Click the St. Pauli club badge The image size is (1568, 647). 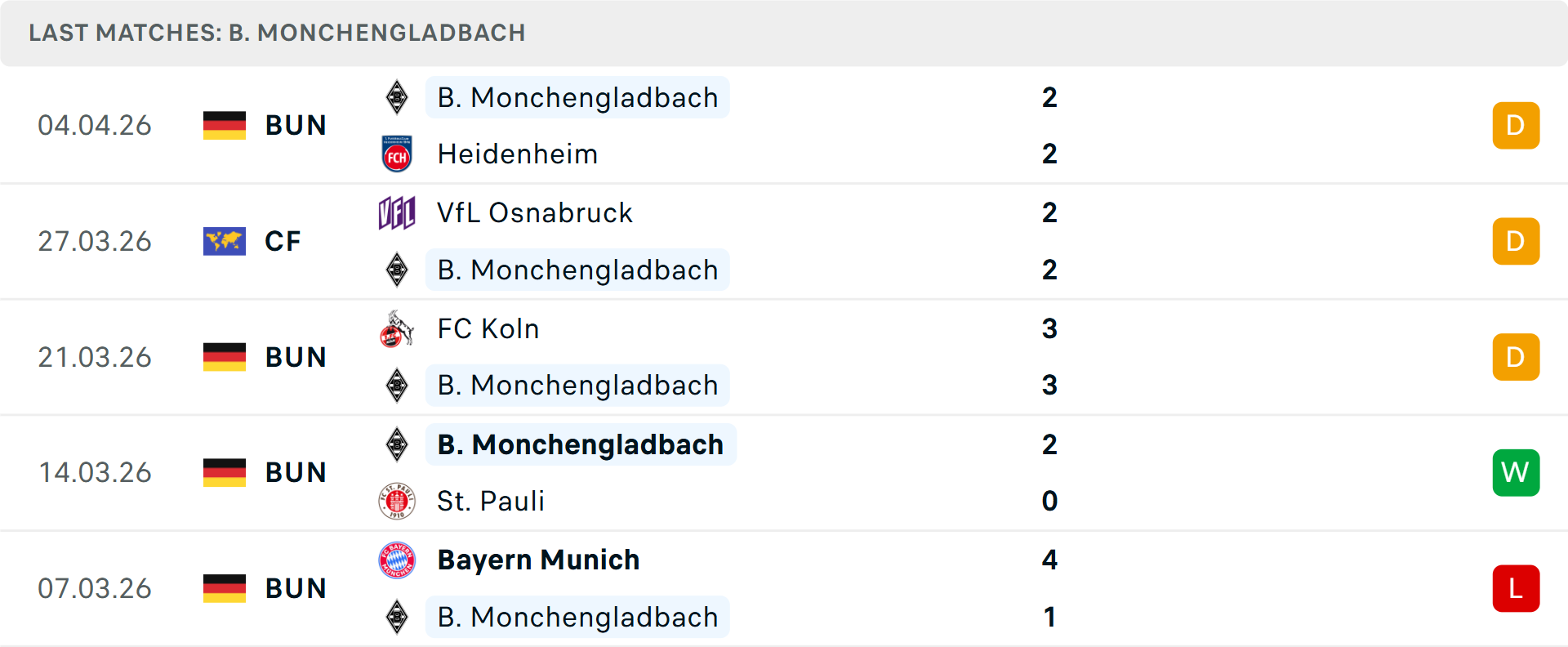398,501
